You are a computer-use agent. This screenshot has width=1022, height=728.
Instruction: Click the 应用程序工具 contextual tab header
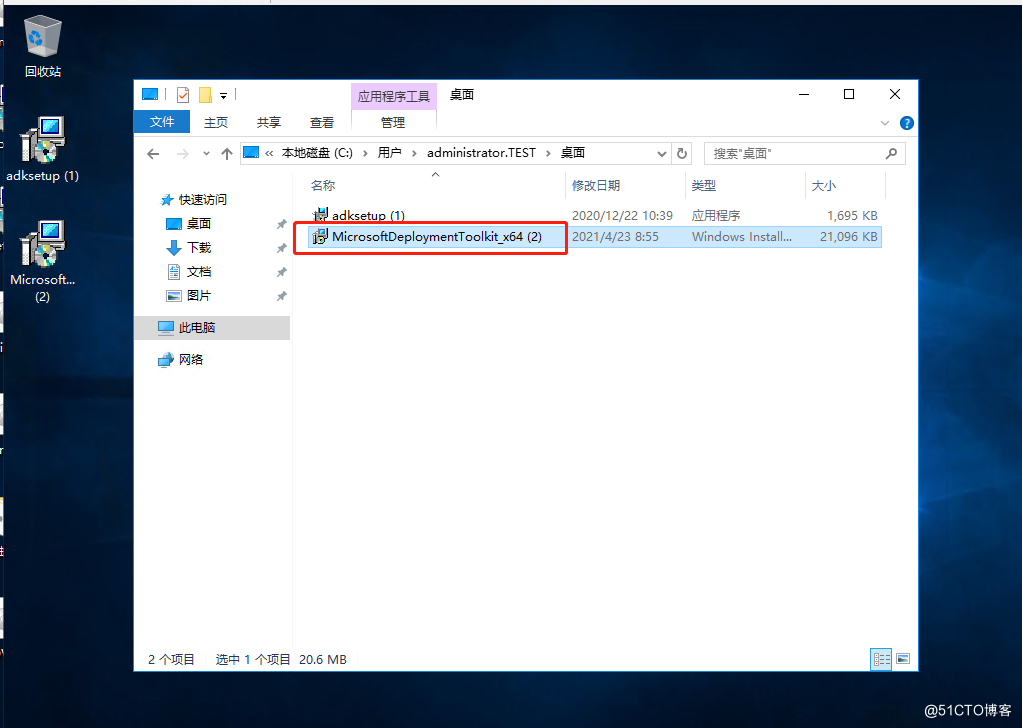point(394,96)
